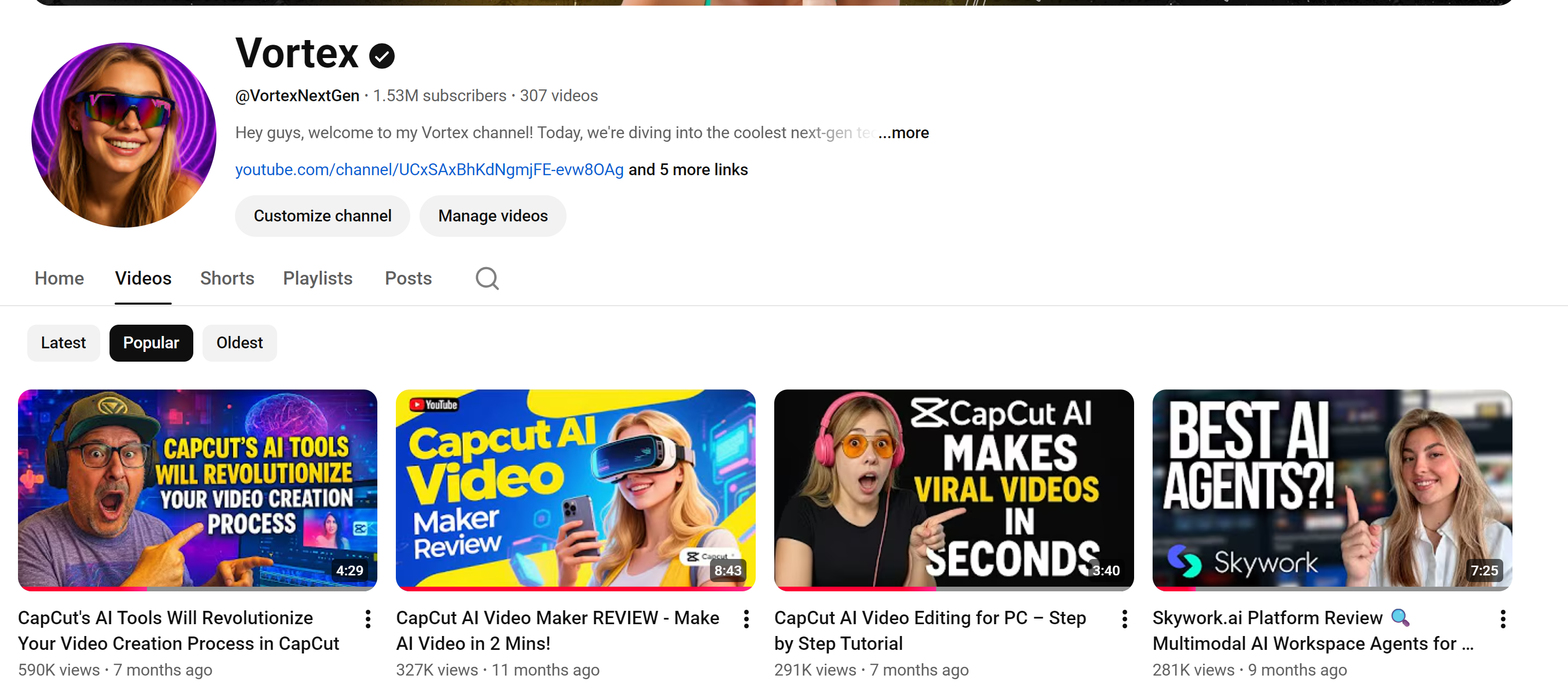Click the Vortex channel profile picture
Image resolution: width=1568 pixels, height=692 pixels.
123,135
